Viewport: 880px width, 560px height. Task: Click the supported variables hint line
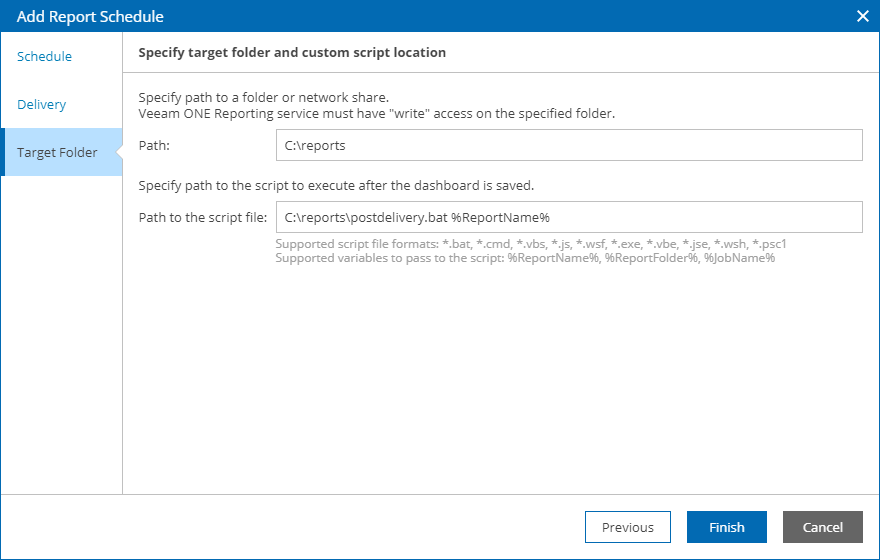coord(525,257)
